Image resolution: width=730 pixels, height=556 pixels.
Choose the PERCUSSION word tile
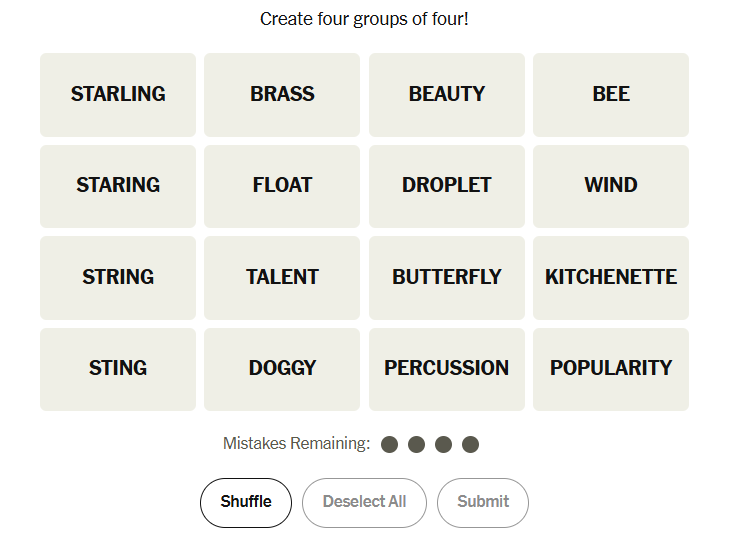click(446, 369)
